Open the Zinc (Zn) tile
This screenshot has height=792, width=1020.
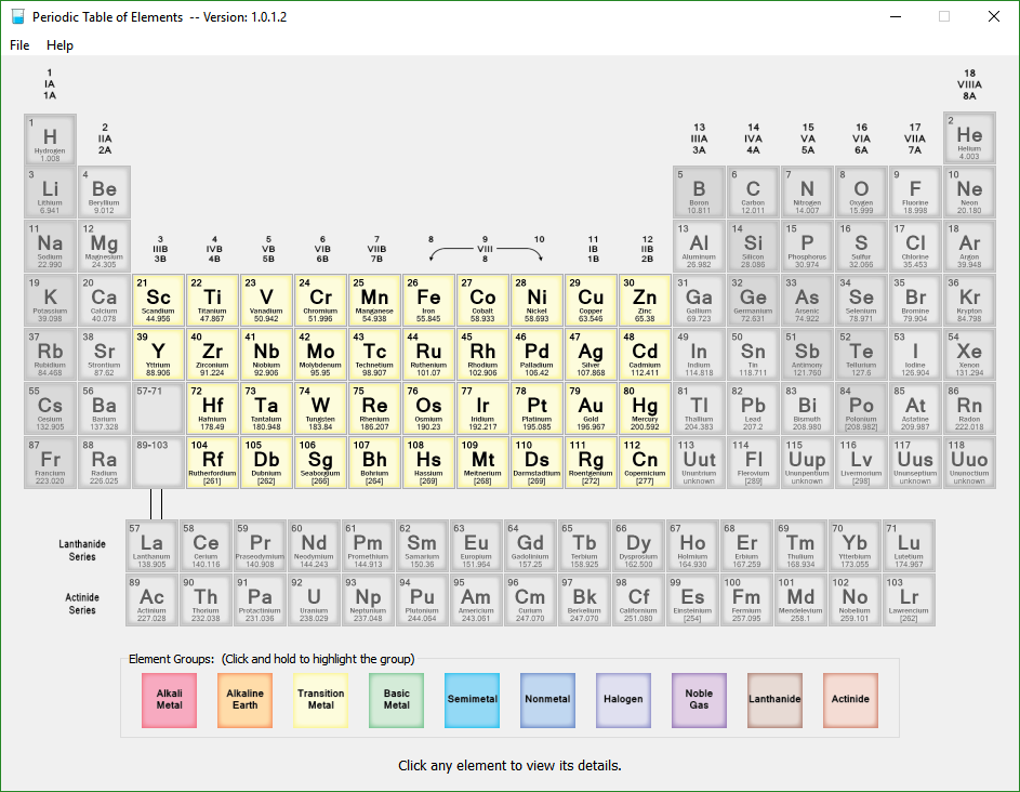[x=645, y=300]
